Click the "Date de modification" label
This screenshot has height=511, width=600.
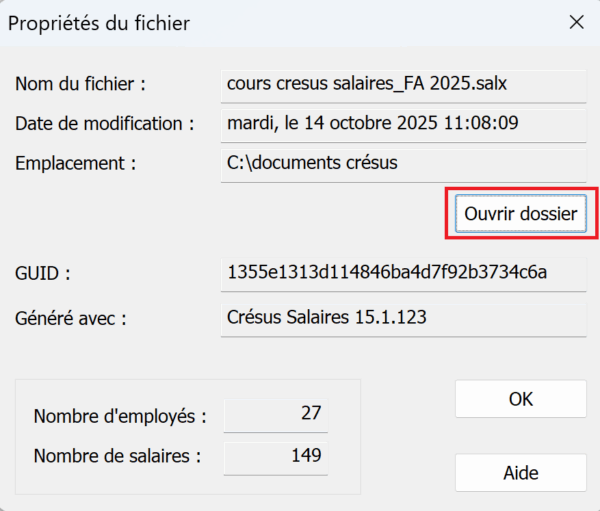pos(104,125)
